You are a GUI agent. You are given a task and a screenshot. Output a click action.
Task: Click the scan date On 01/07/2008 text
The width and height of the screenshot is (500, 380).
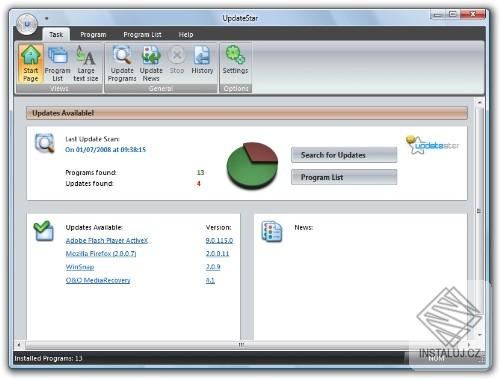tap(105, 150)
